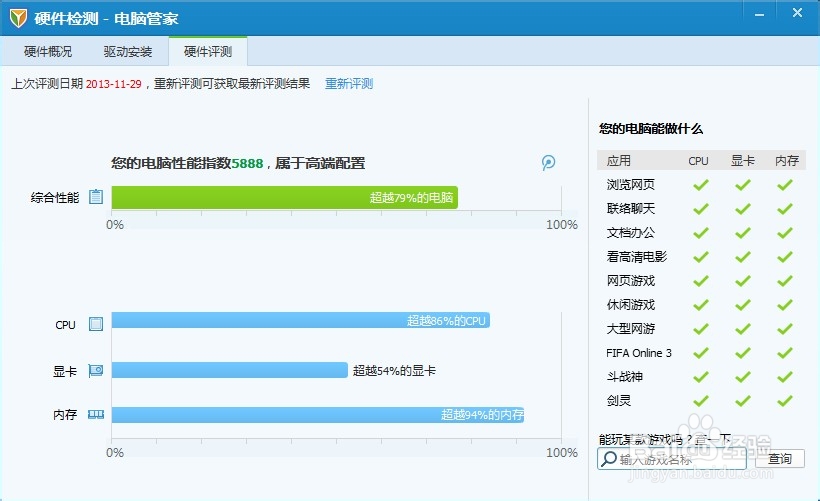
Task: Click the 您的电脑能做什么 heading
Action: pyautogui.click(x=651, y=129)
